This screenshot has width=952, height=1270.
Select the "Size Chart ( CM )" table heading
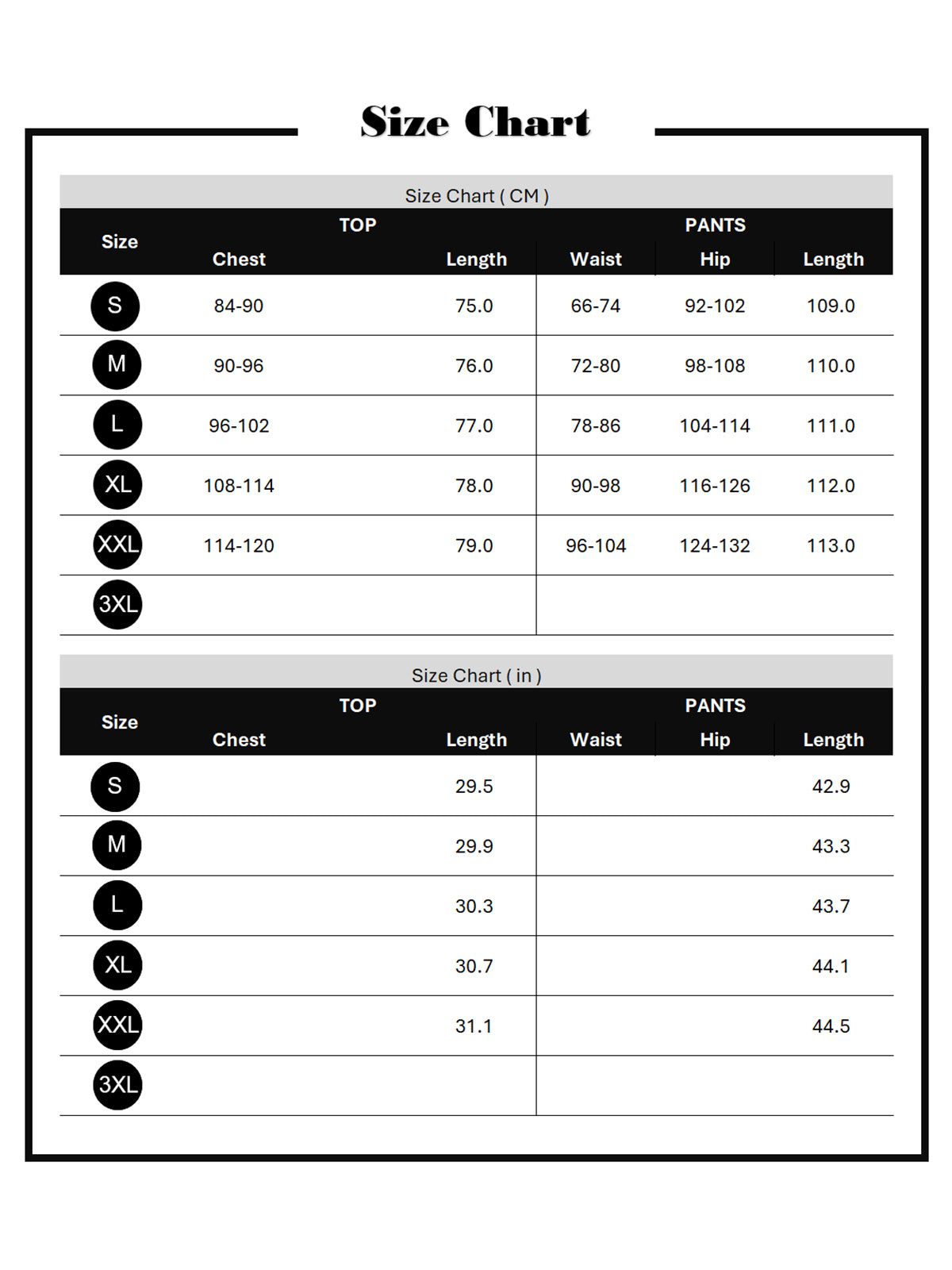coord(477,195)
